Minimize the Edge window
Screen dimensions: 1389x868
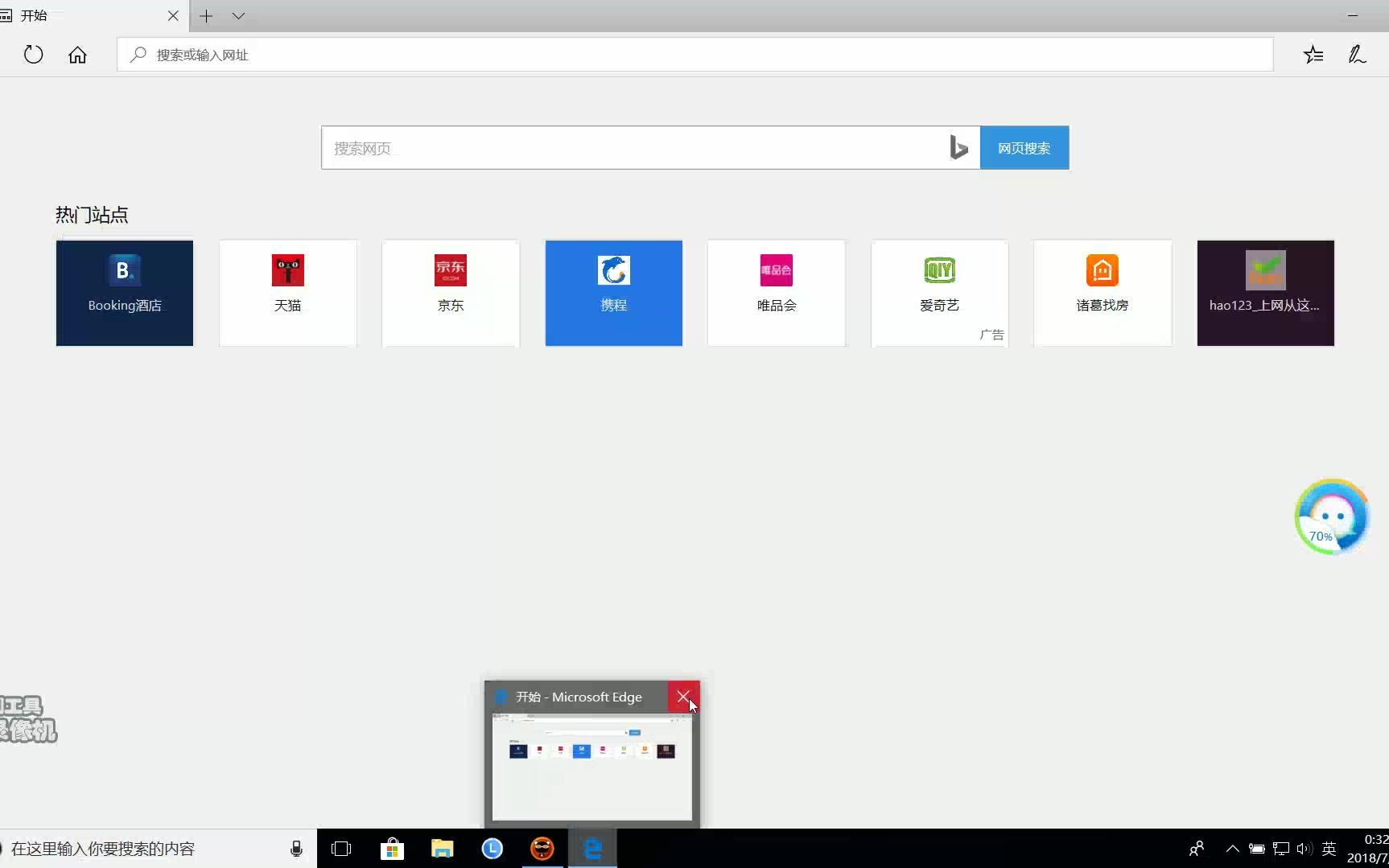pos(1353,15)
